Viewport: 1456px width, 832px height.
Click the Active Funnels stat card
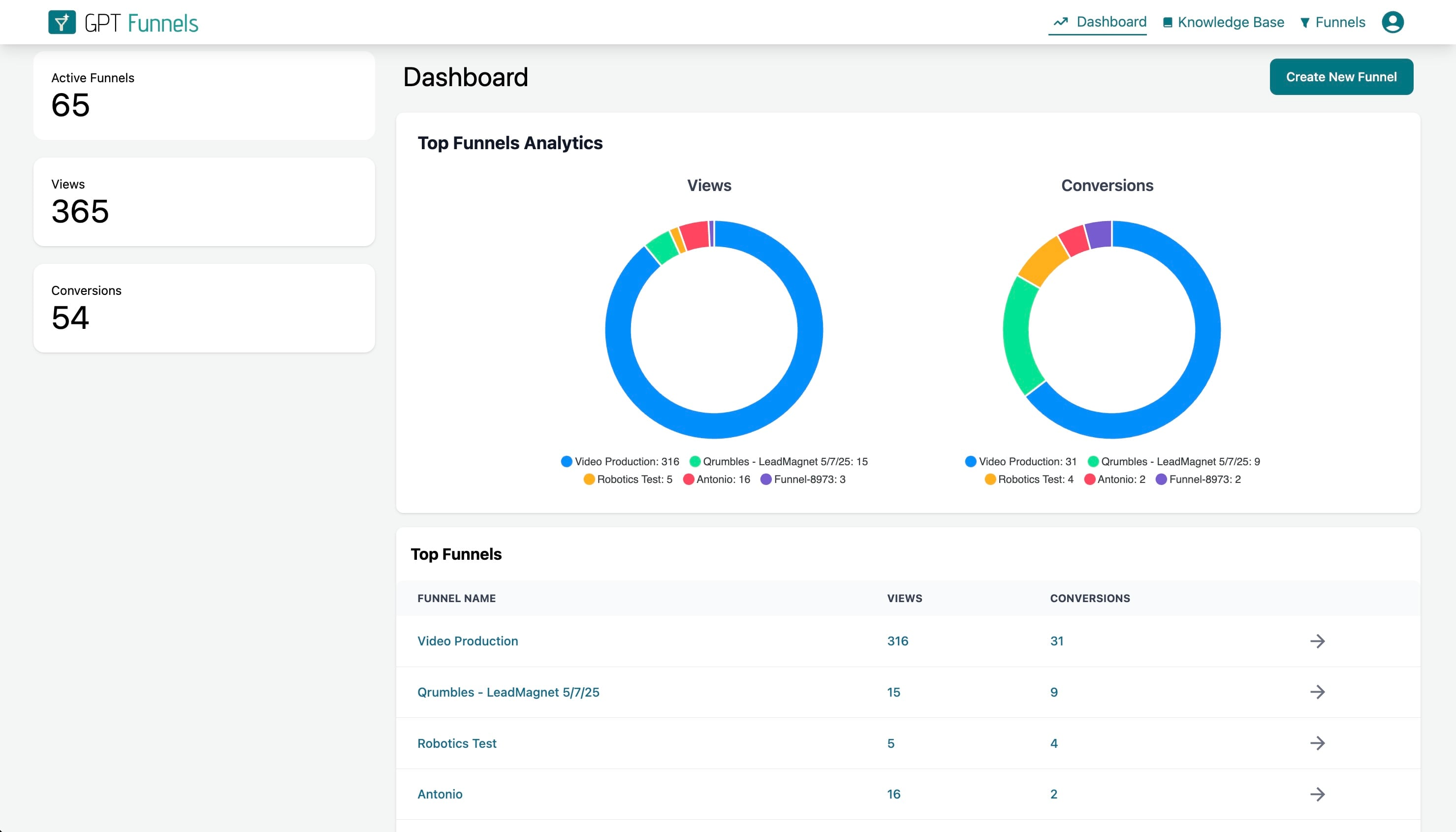coord(204,96)
